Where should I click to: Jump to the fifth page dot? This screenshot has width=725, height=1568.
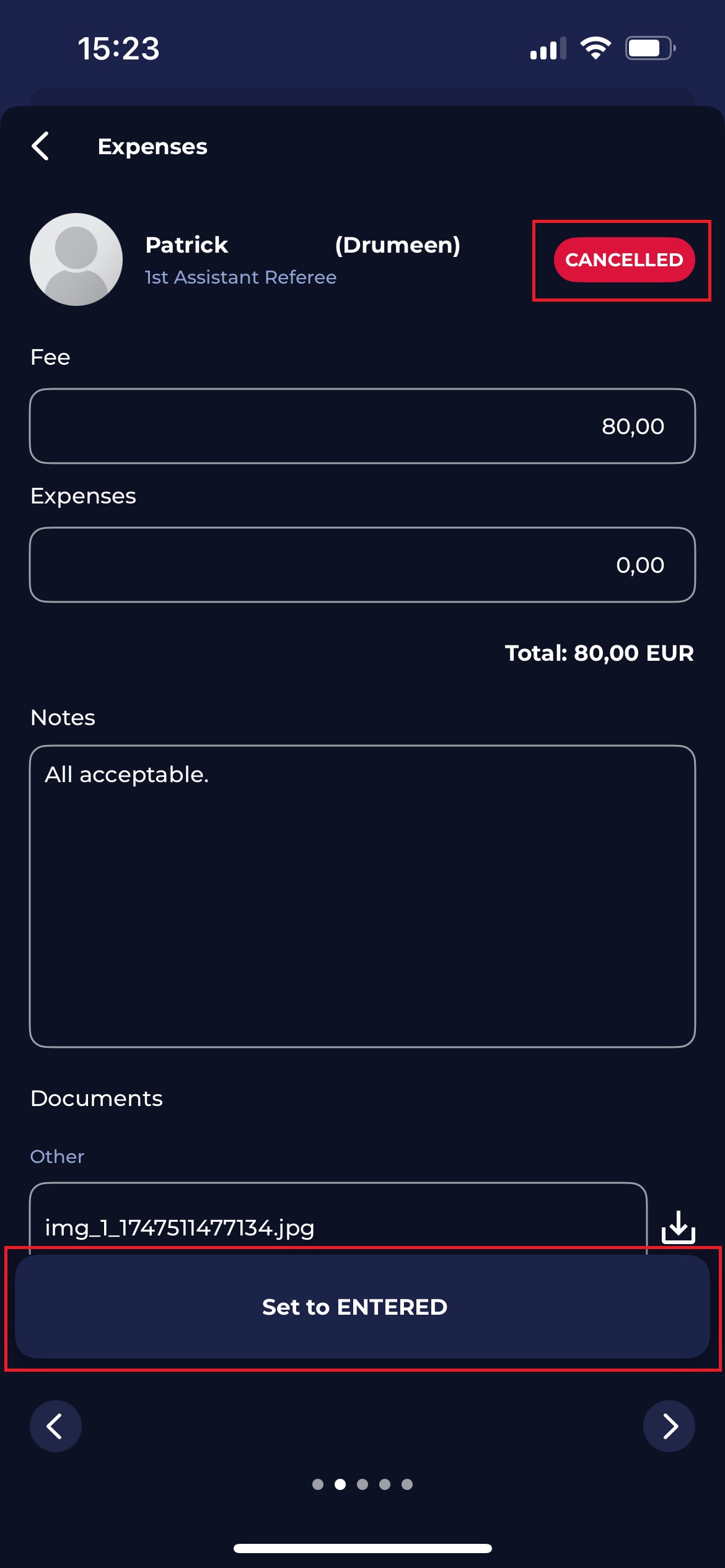407,1484
